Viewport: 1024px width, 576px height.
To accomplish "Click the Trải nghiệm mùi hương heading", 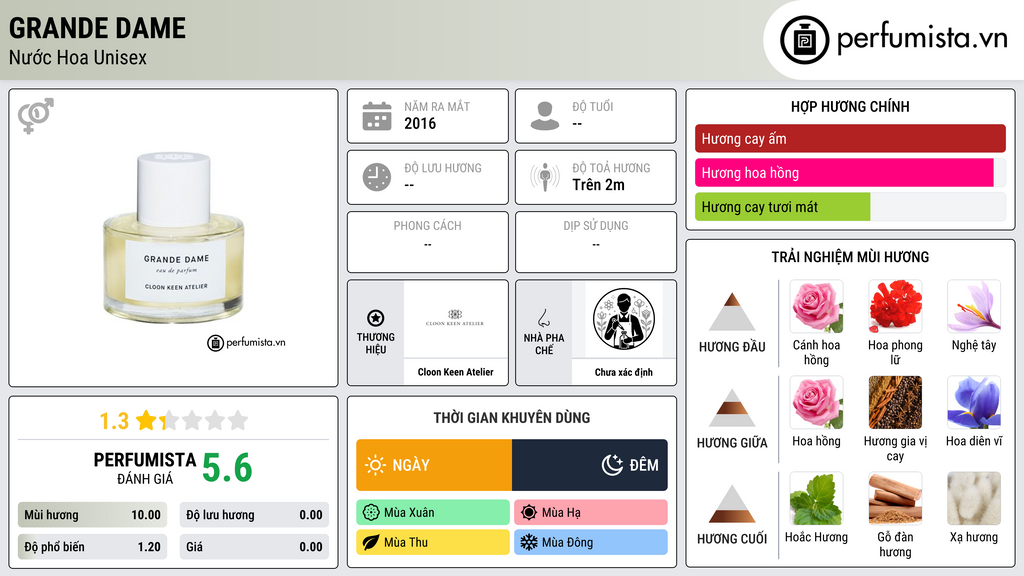I will [x=850, y=257].
